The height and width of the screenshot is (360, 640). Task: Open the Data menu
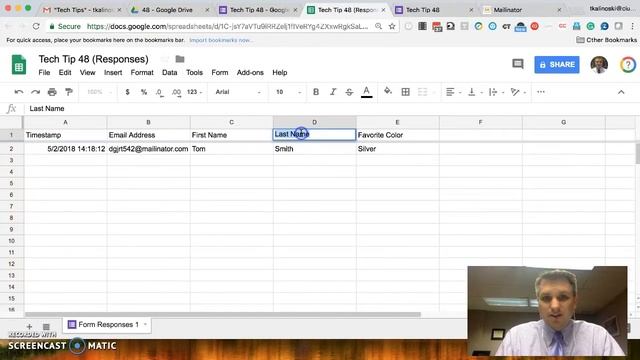coord(169,73)
